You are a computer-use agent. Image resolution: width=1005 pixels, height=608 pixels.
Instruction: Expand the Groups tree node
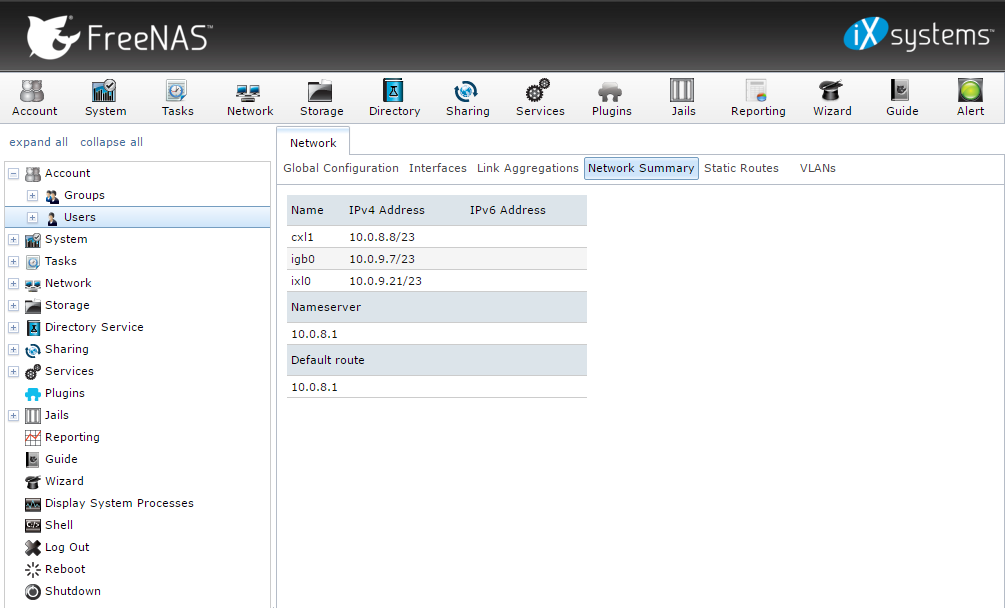pos(33,196)
